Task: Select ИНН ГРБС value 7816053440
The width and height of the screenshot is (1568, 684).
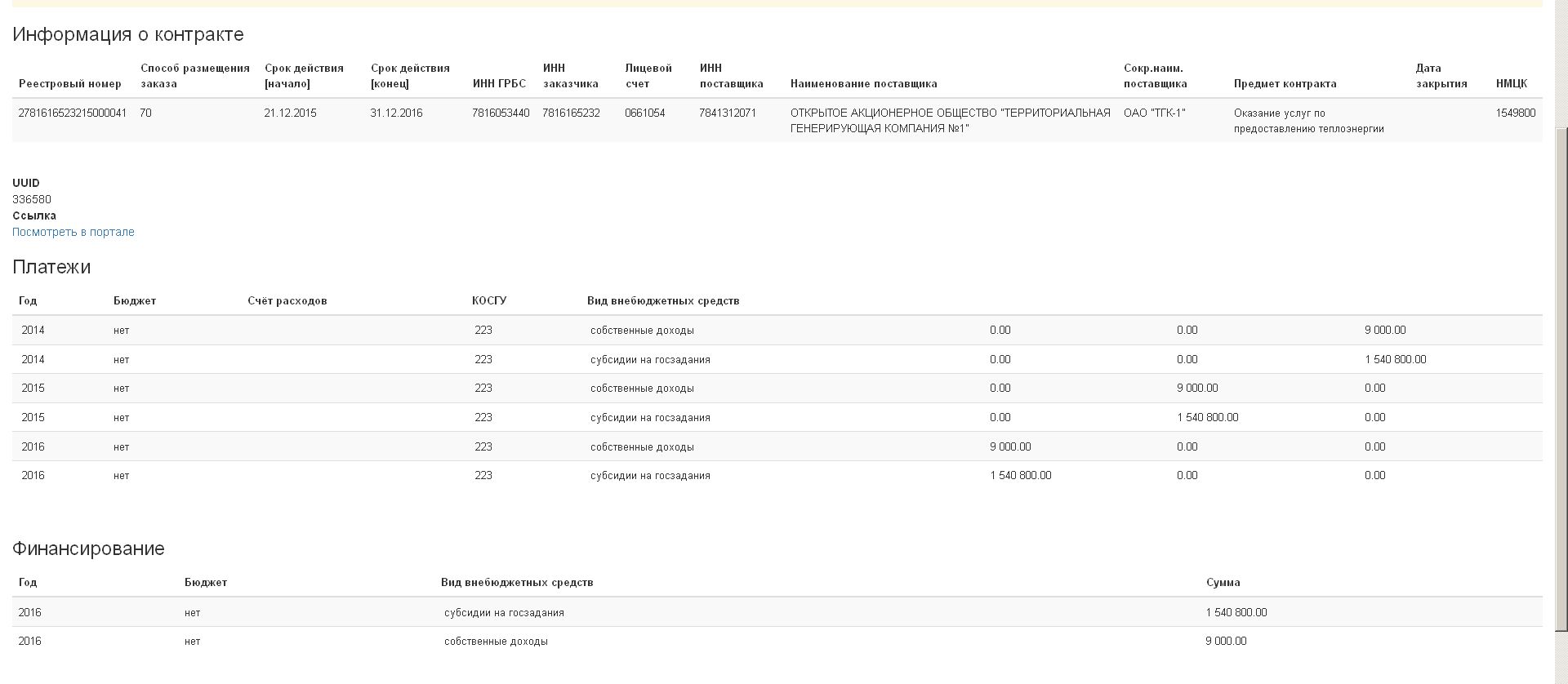Action: tap(500, 113)
